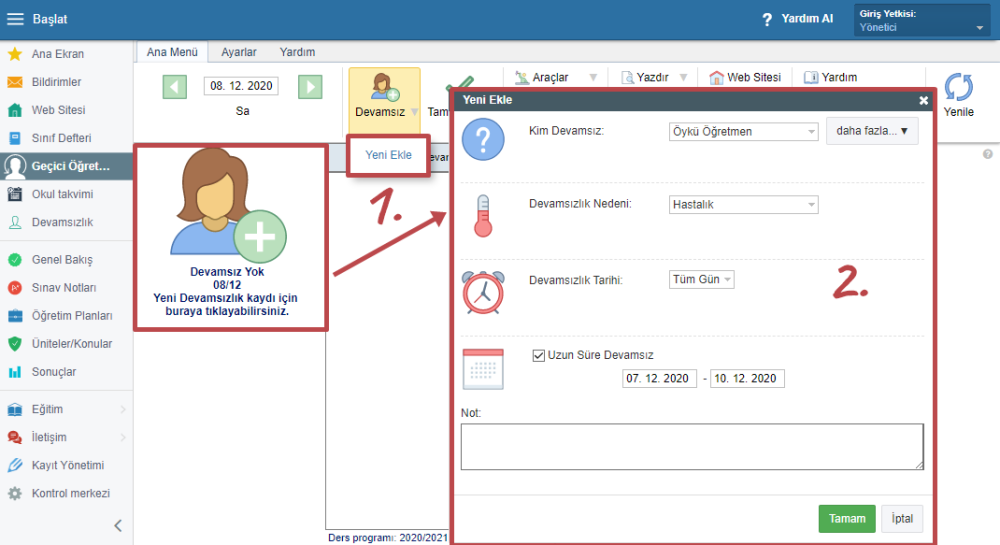Click the Devamsız teacher toolbar icon
The image size is (1000, 545).
pos(385,87)
